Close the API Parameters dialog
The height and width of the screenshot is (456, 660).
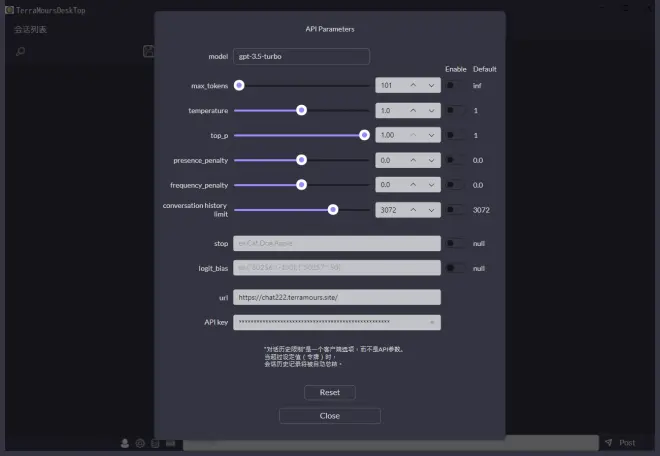tap(330, 416)
